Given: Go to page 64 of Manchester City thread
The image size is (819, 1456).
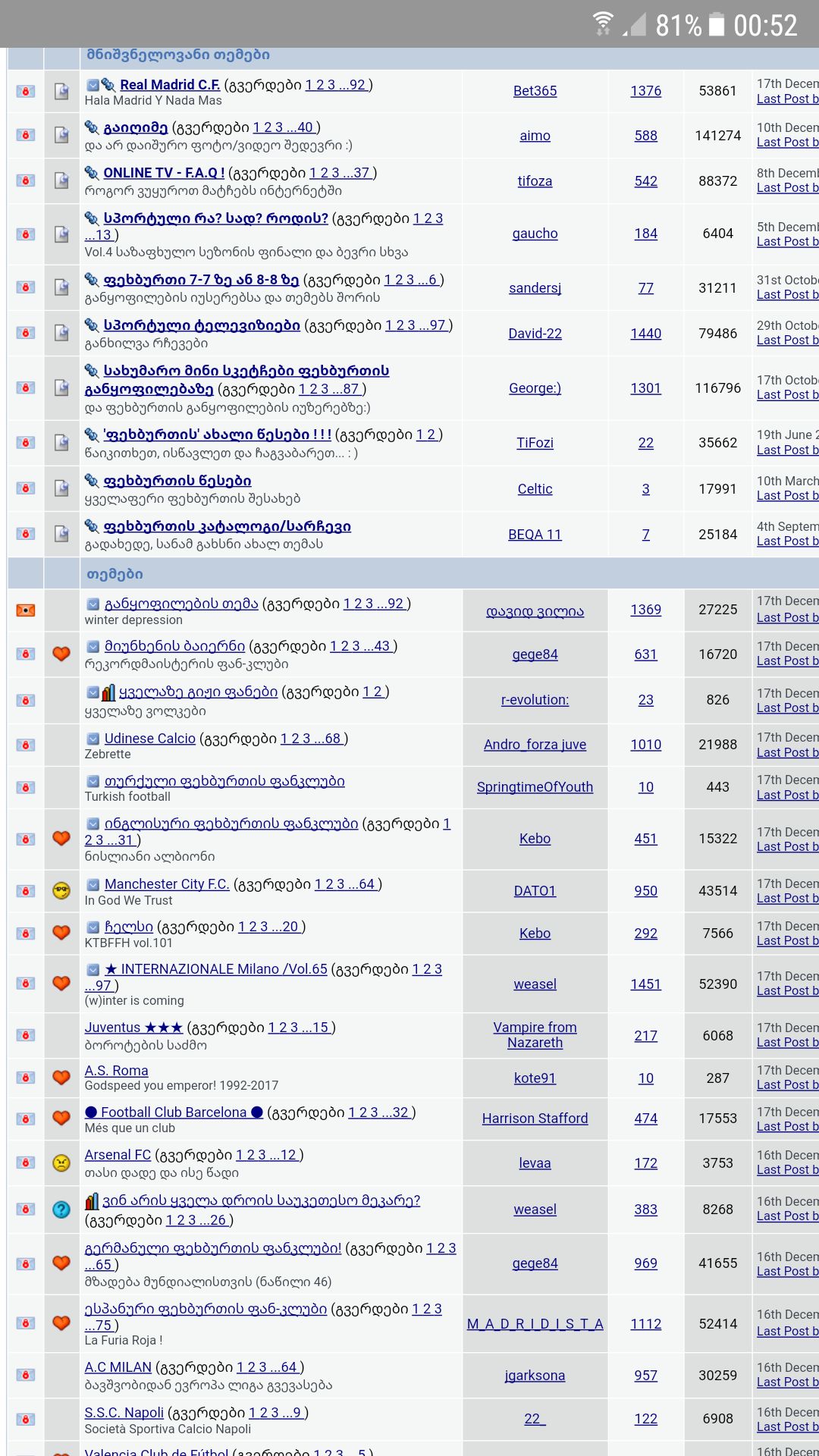Looking at the screenshot, I should [367, 884].
